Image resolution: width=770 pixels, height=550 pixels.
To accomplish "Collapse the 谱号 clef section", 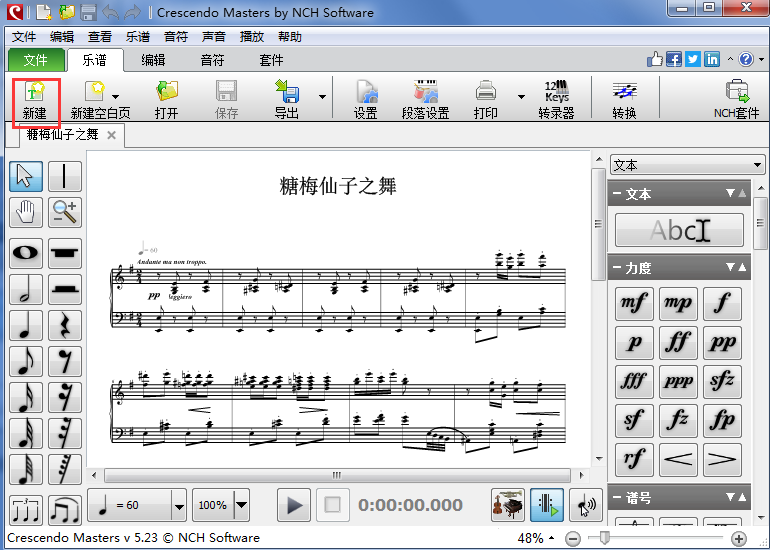I will tap(617, 498).
